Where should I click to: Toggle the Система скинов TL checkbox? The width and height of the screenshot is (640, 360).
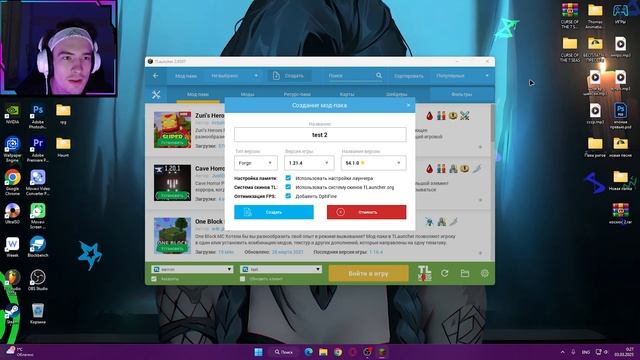tap(288, 187)
